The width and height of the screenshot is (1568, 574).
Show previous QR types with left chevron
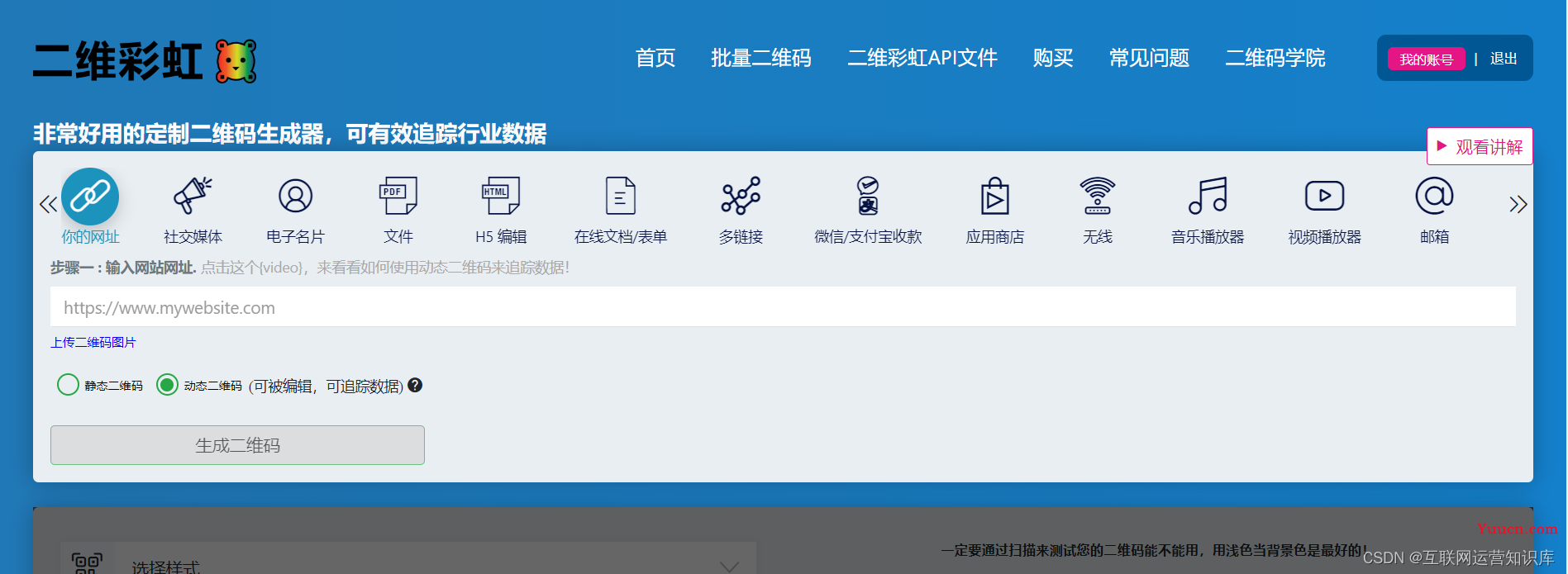click(x=48, y=204)
